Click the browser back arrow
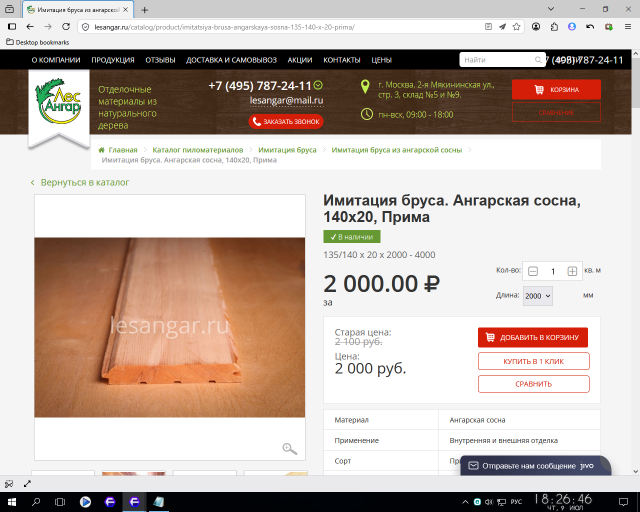Screen dimensions: 640x512 (30, 27)
